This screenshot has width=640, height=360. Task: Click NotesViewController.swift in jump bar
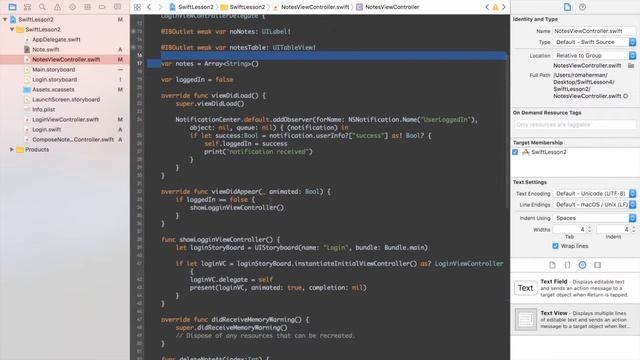click(311, 7)
